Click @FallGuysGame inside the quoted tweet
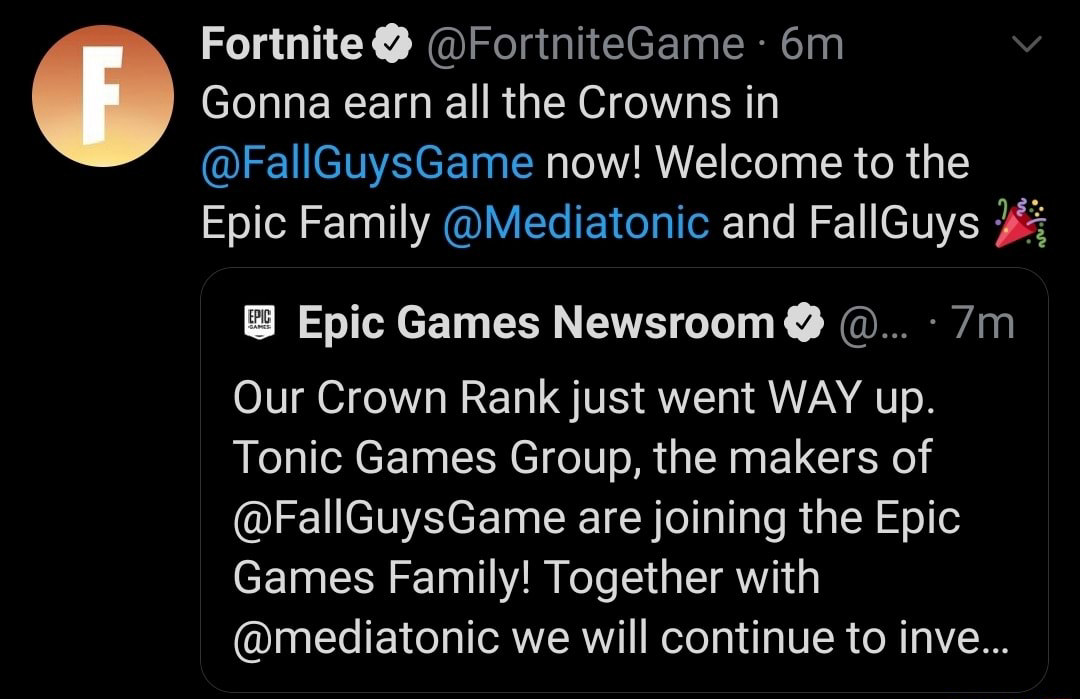 pyautogui.click(x=399, y=518)
